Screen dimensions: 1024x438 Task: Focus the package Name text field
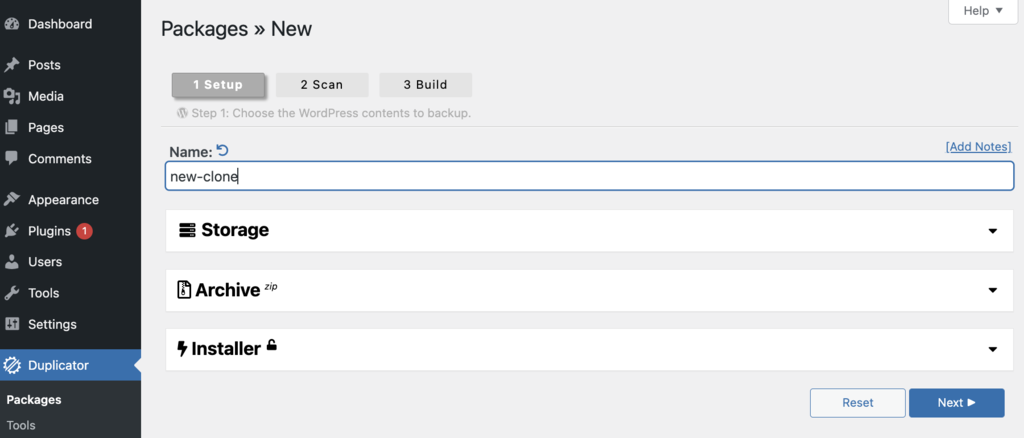pyautogui.click(x=590, y=176)
